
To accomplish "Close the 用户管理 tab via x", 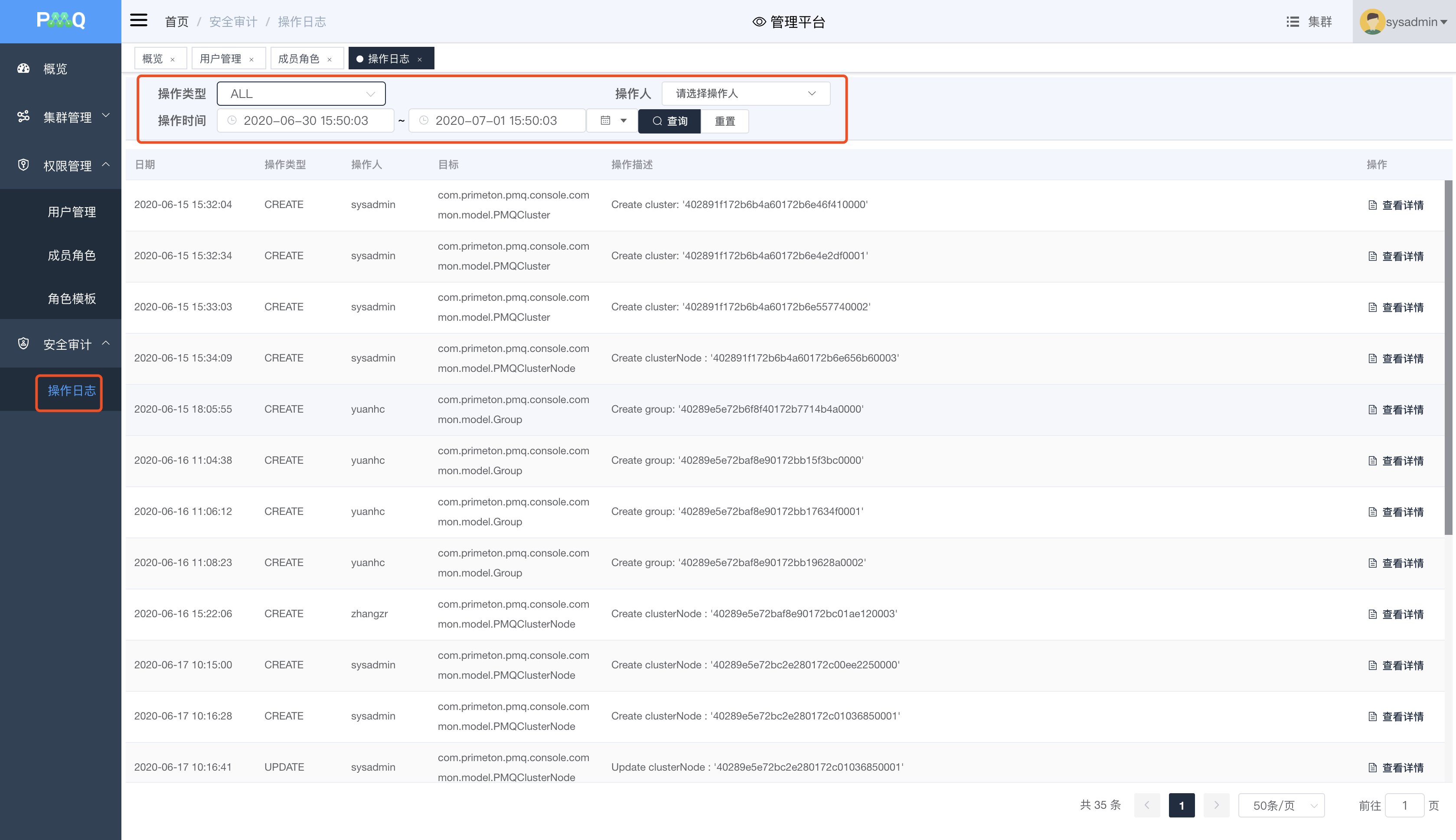I will click(251, 59).
